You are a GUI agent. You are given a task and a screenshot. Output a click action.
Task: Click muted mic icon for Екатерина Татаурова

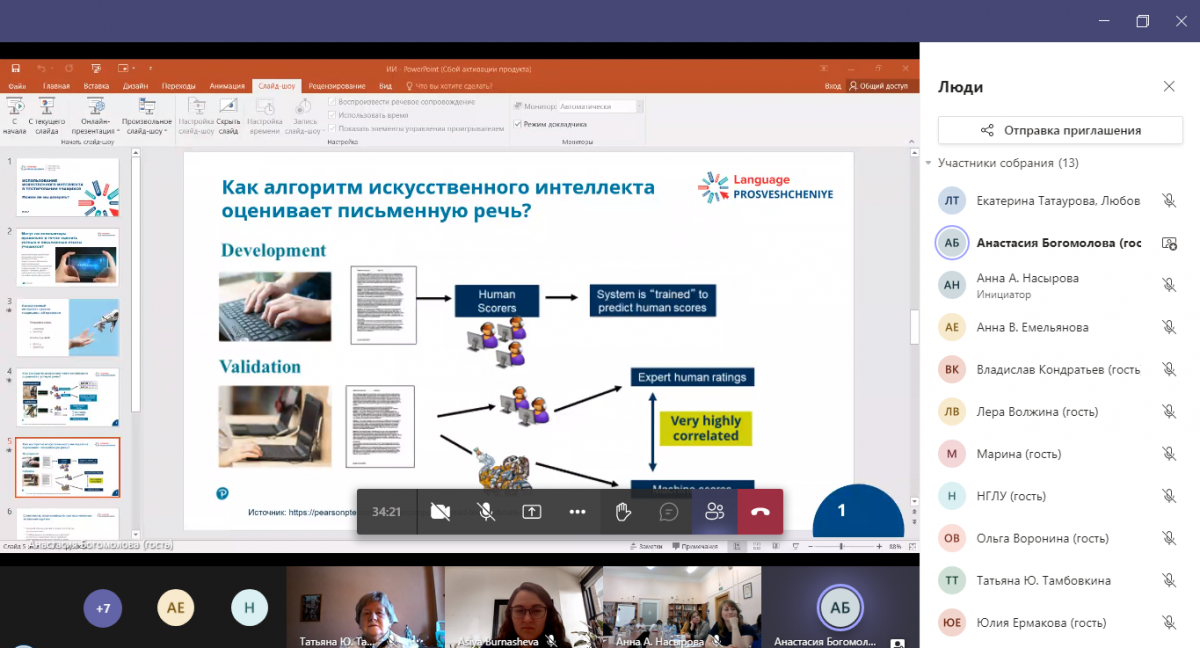1168,200
